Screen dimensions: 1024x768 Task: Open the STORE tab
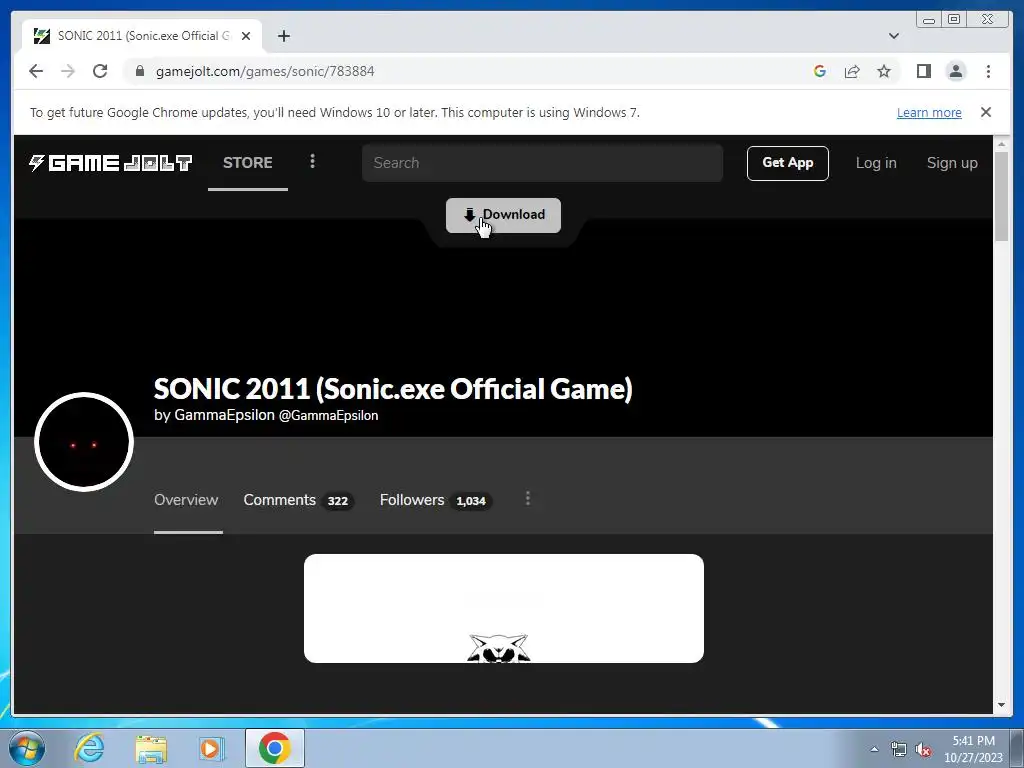(248, 163)
